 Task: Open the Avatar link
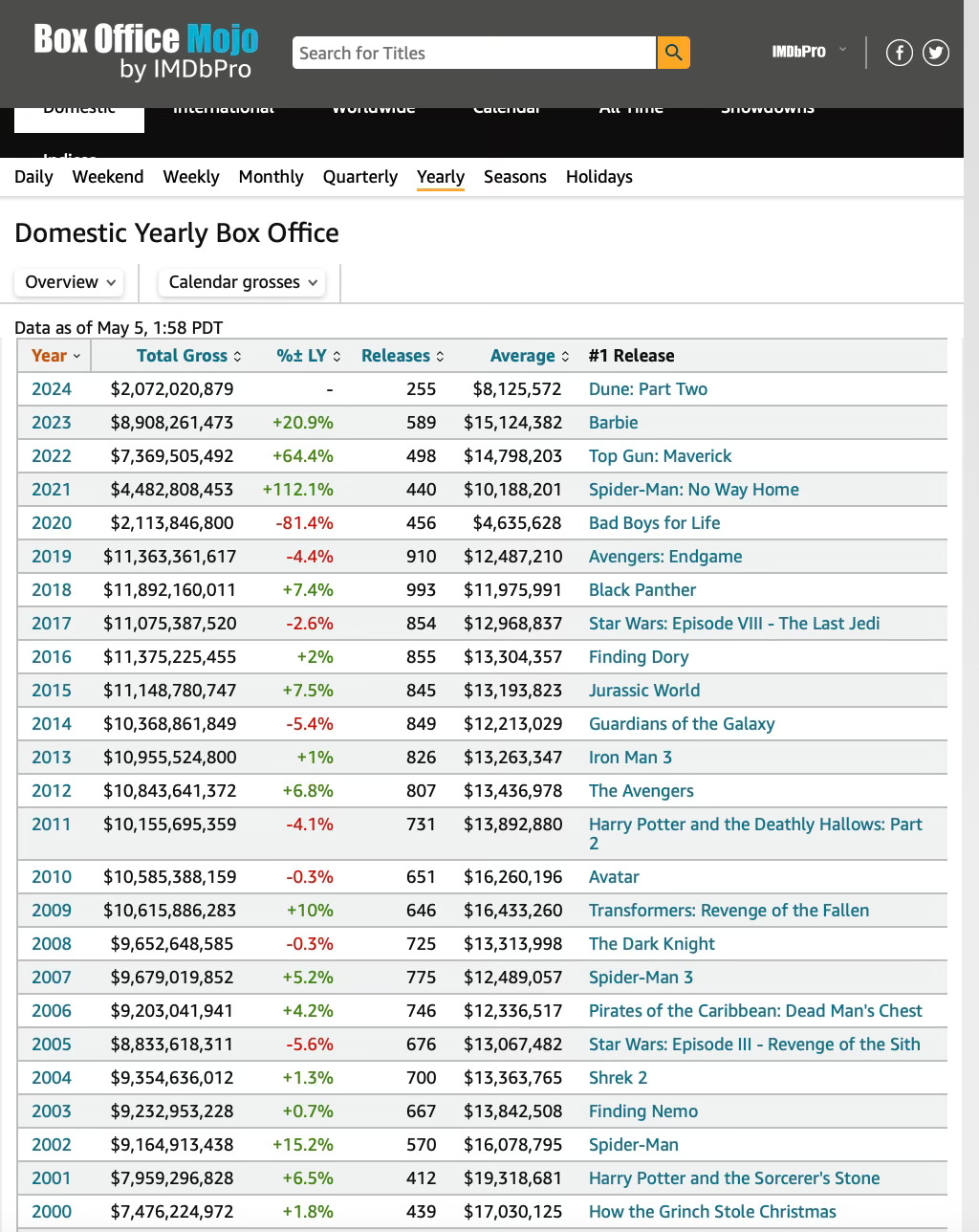614,877
